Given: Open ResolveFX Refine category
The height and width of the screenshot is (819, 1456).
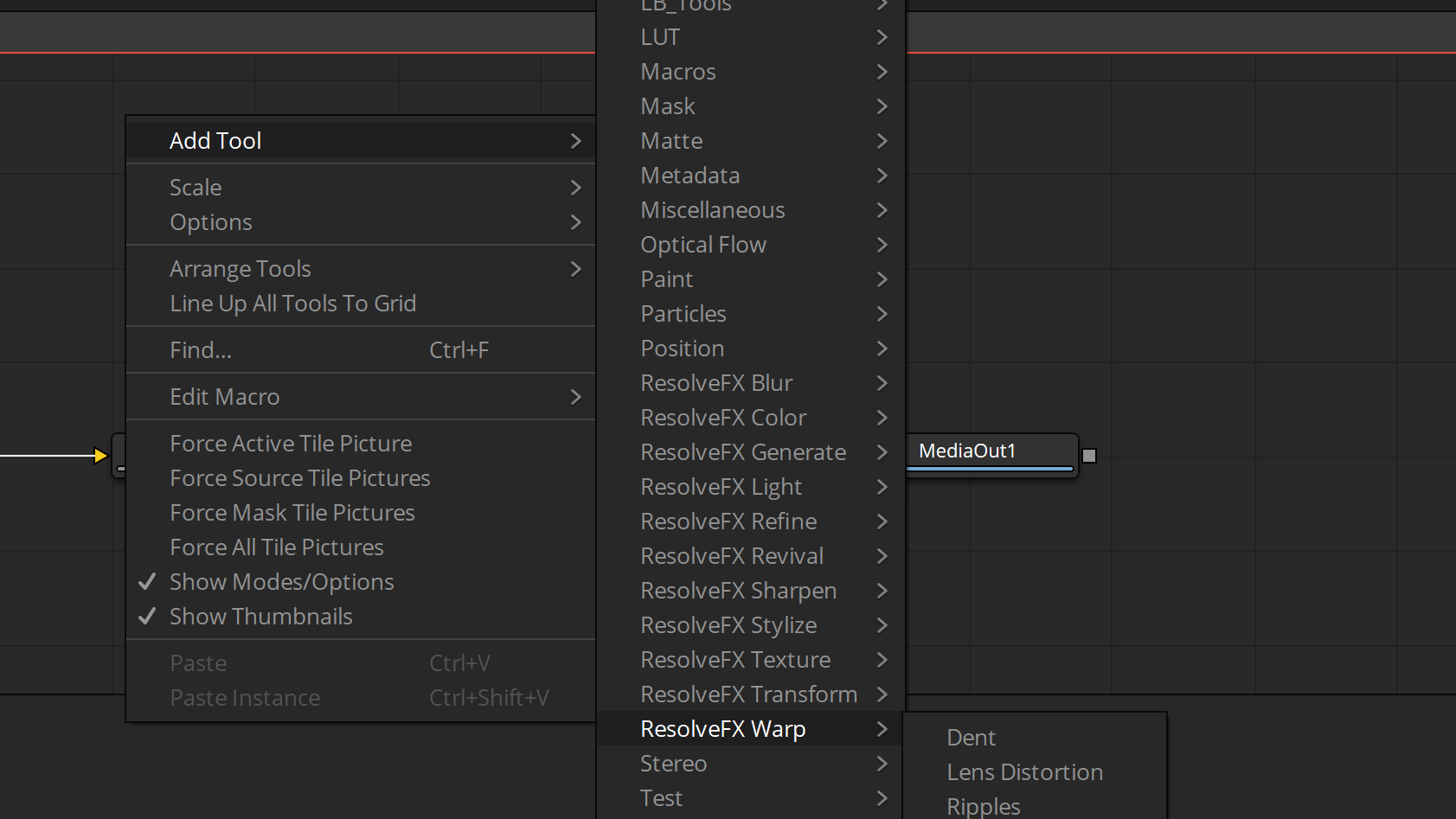Looking at the screenshot, I should click(751, 521).
